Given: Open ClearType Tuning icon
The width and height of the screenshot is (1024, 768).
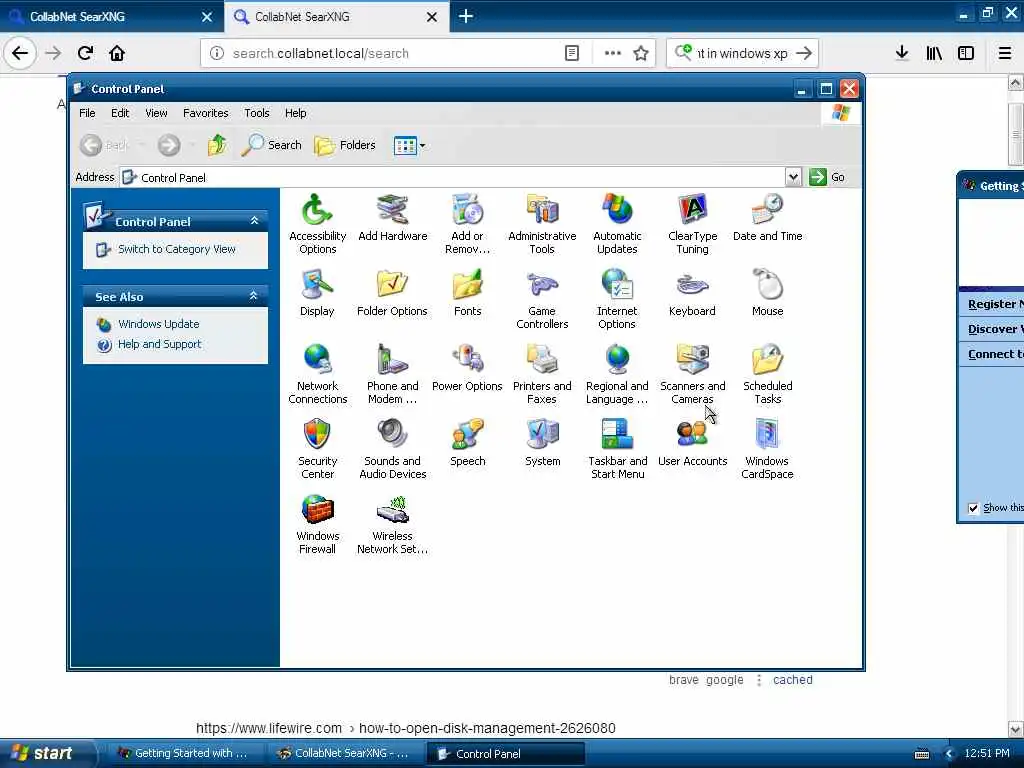Looking at the screenshot, I should (692, 224).
